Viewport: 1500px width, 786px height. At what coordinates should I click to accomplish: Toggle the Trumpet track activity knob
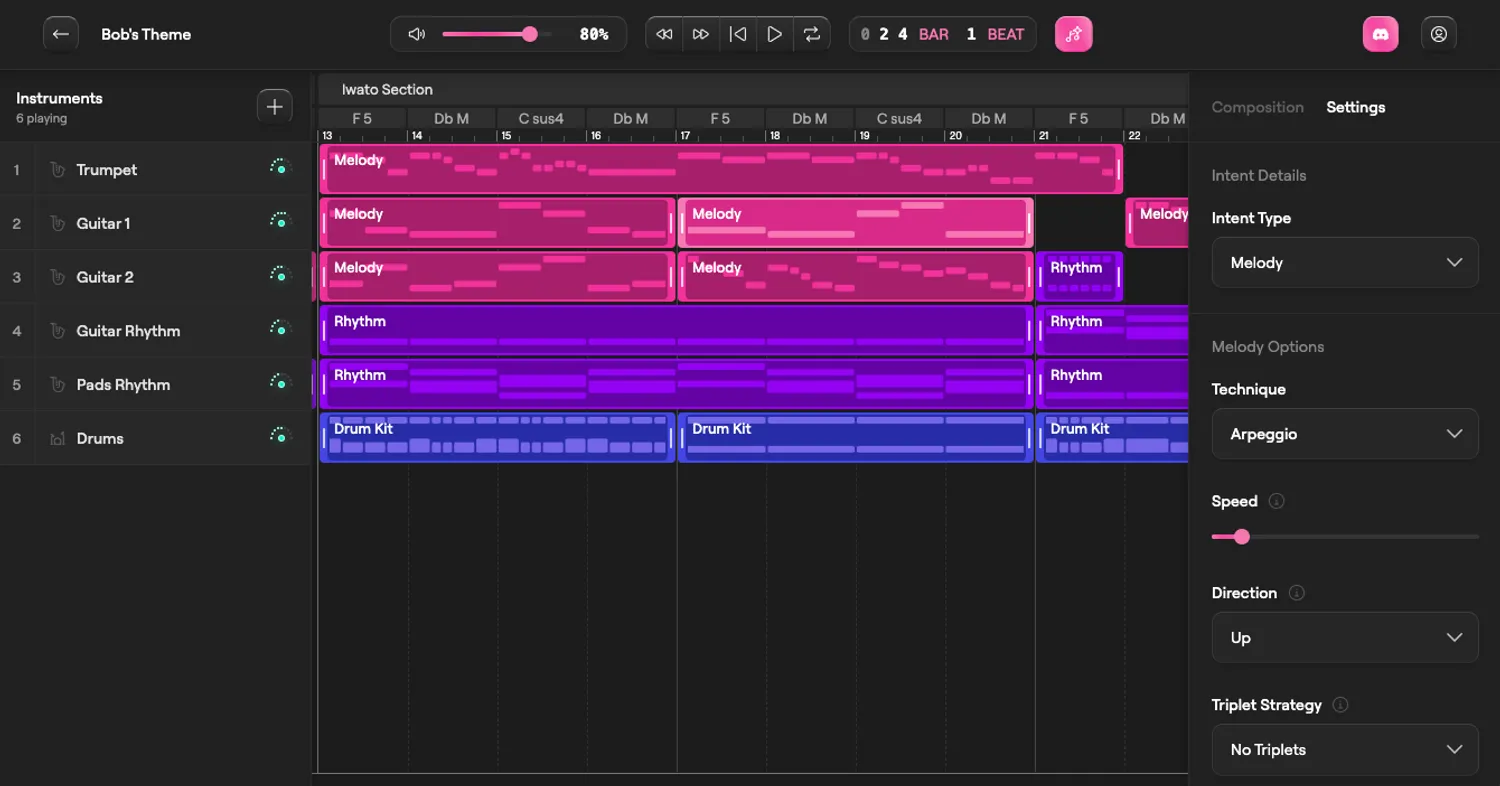coord(279,168)
